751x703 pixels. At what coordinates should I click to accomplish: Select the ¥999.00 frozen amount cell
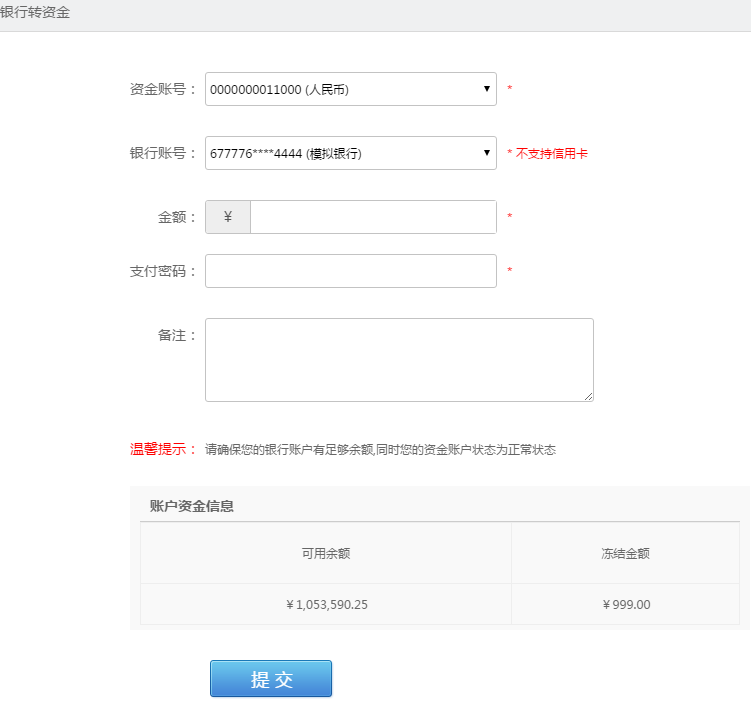point(626,604)
